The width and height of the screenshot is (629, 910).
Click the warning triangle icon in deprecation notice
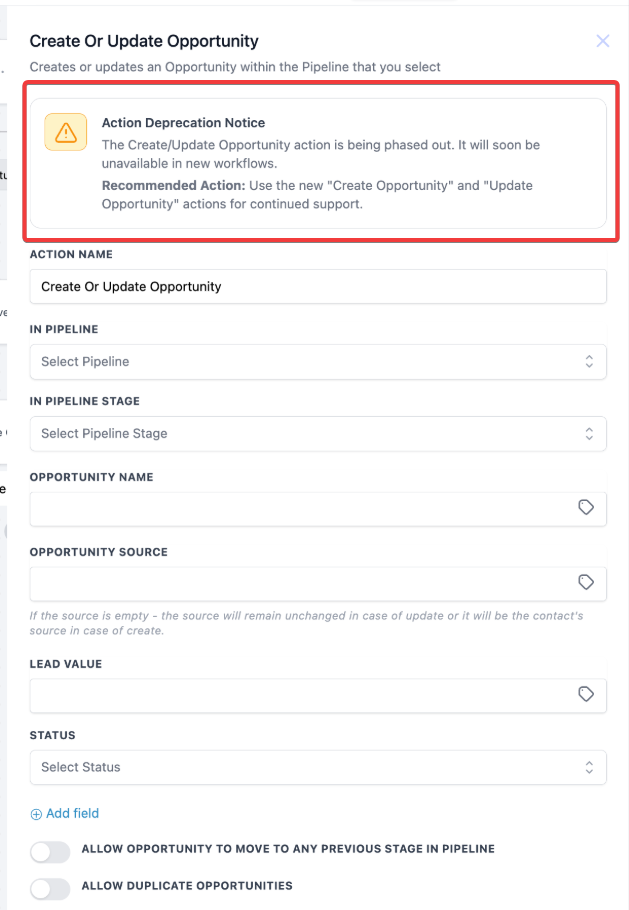click(x=65, y=132)
